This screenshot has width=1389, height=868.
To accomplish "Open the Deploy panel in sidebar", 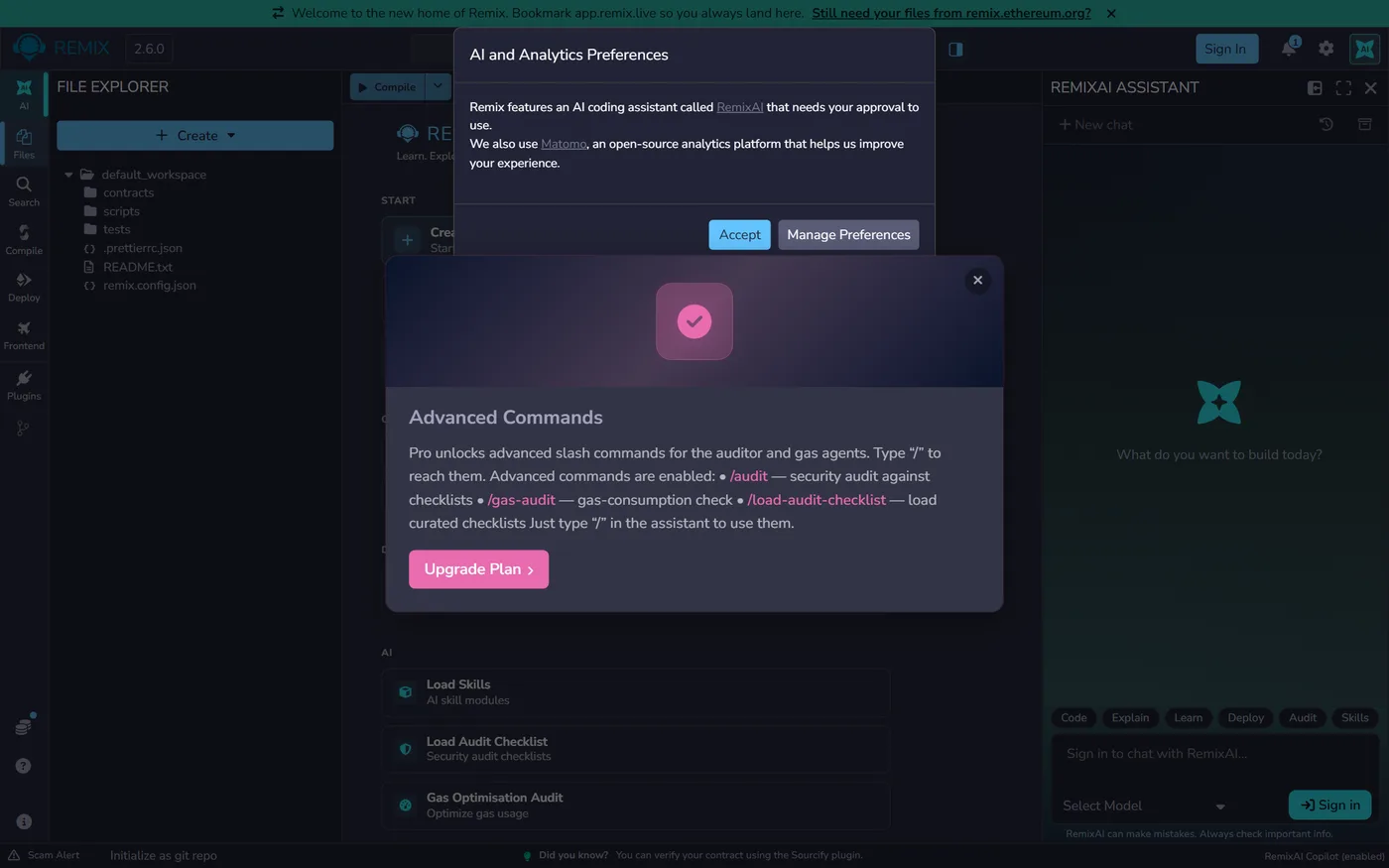I will pyautogui.click(x=24, y=286).
